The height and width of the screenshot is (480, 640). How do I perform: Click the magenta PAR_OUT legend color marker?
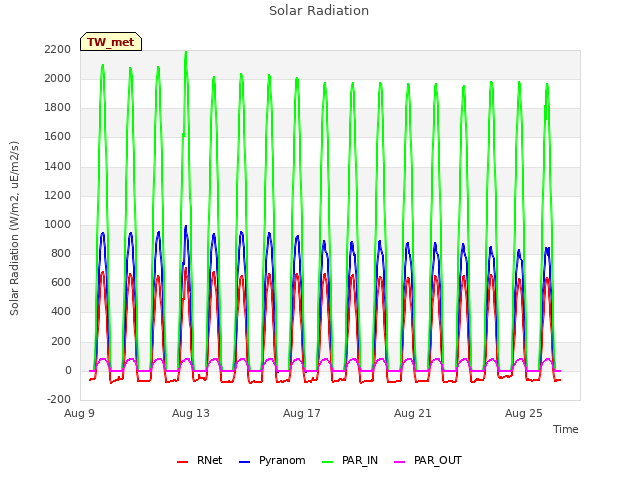tap(400, 462)
